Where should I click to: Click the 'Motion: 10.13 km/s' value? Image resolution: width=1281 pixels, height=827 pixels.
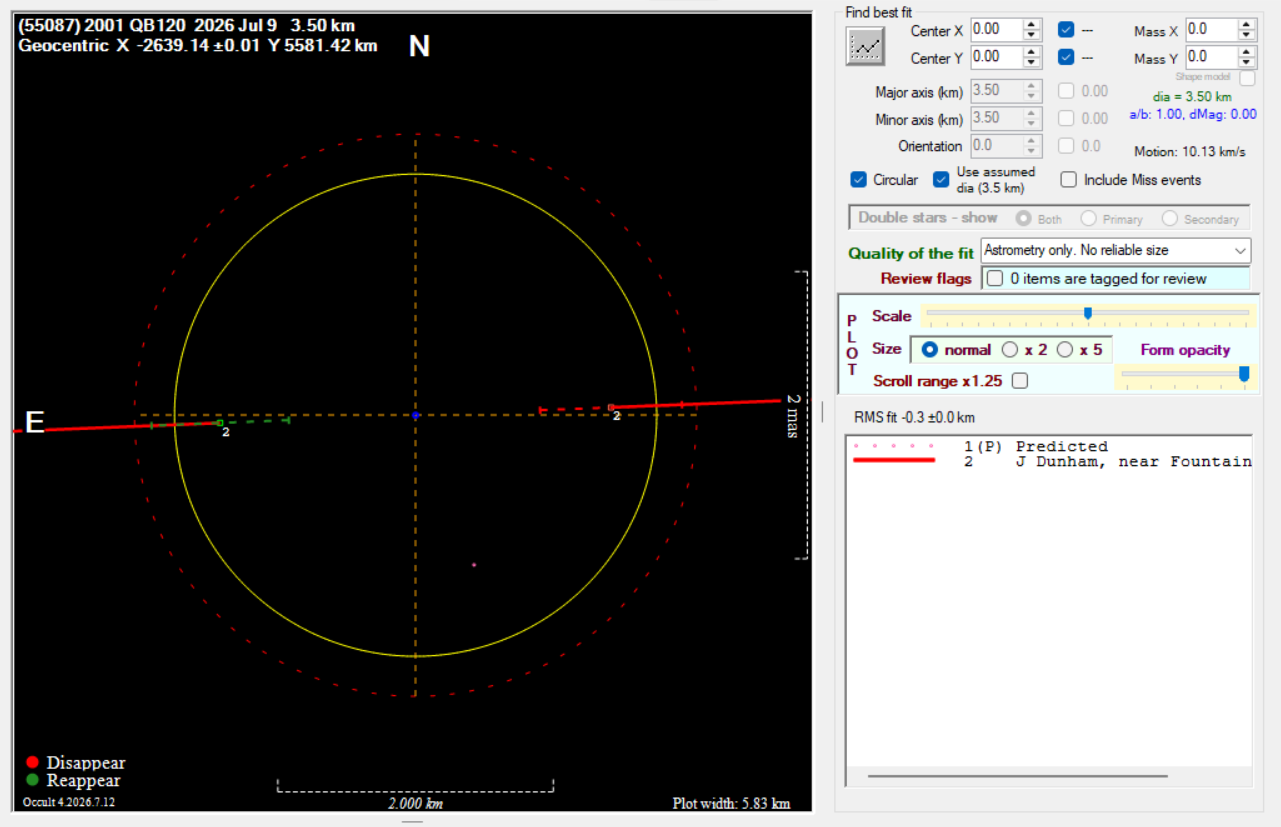coord(1190,152)
